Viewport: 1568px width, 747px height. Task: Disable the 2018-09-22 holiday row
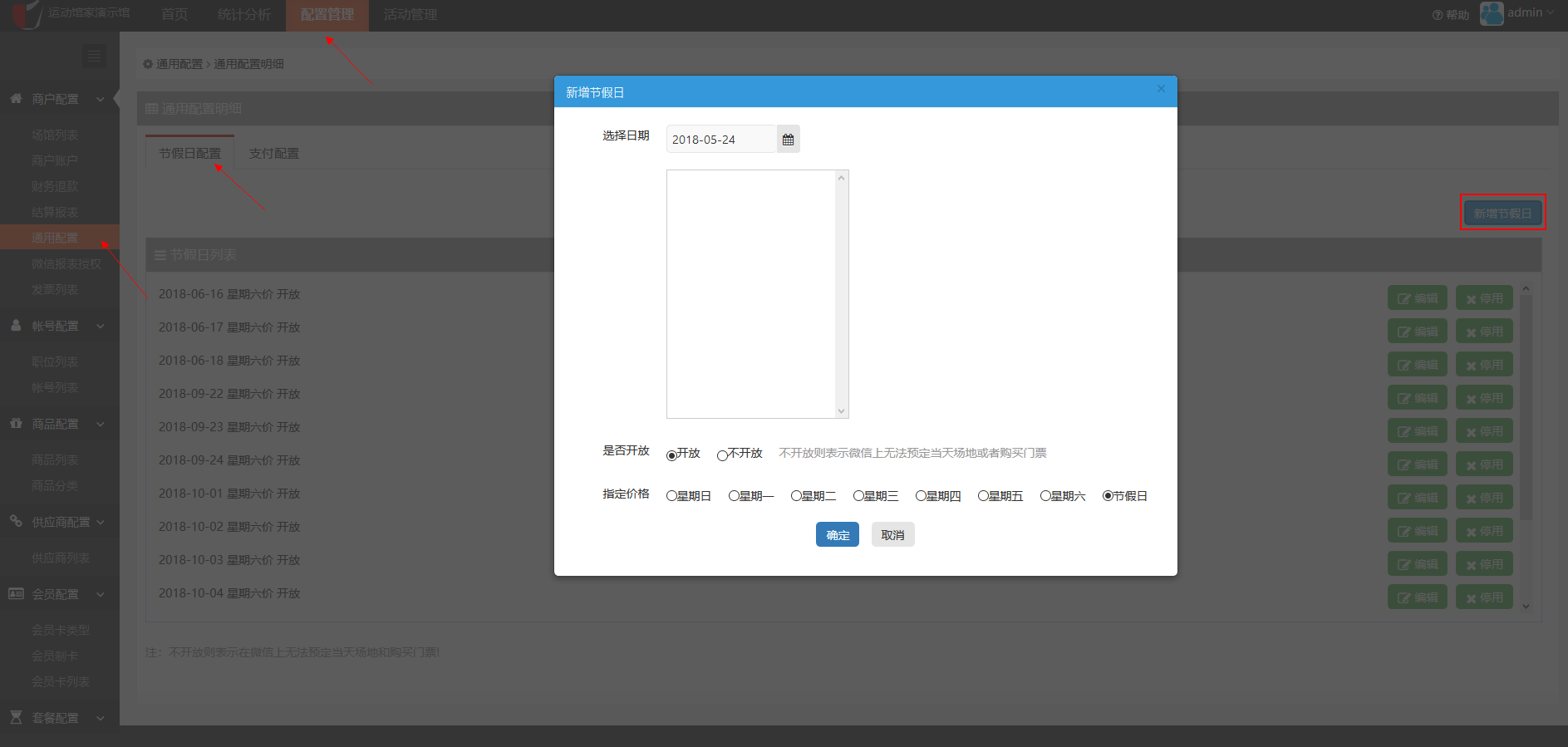[1484, 398]
